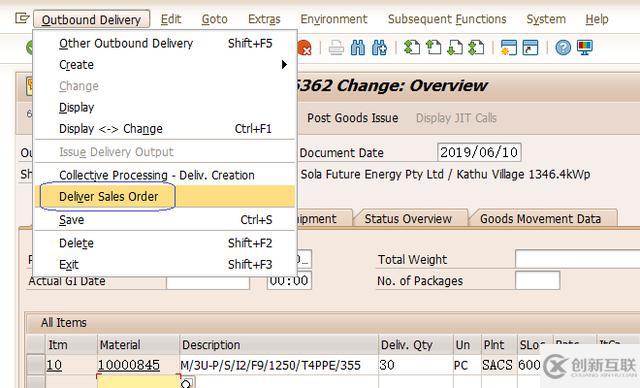Click item number 10 link
The width and height of the screenshot is (640, 388).
[x=54, y=365]
